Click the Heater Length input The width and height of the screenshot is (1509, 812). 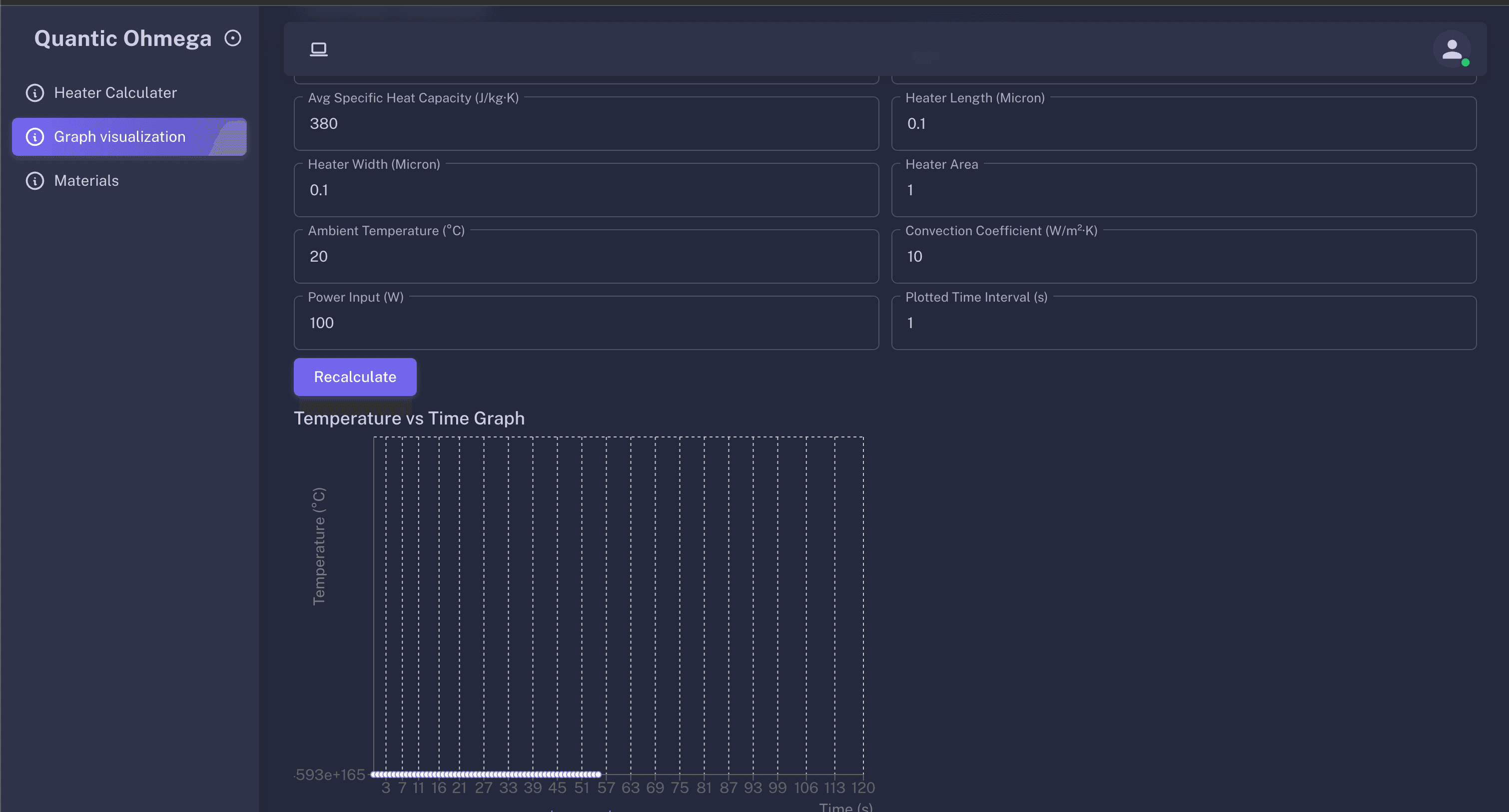tap(1183, 124)
